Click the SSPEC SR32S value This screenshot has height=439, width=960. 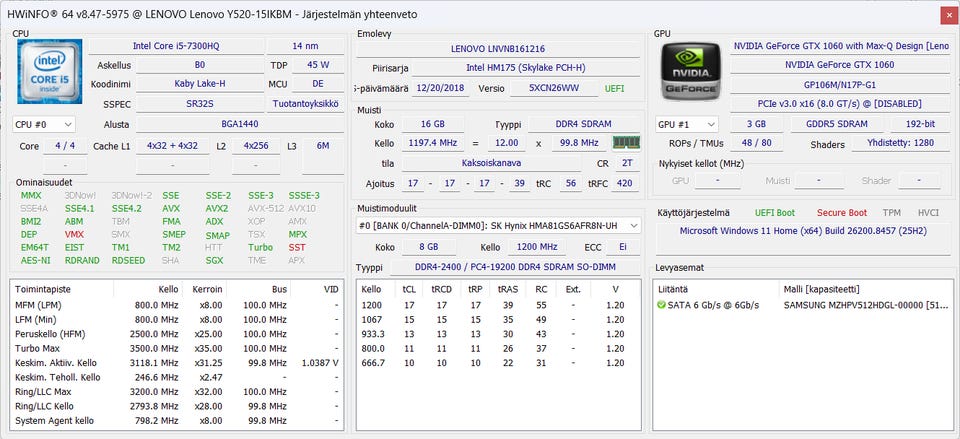[x=200, y=103]
